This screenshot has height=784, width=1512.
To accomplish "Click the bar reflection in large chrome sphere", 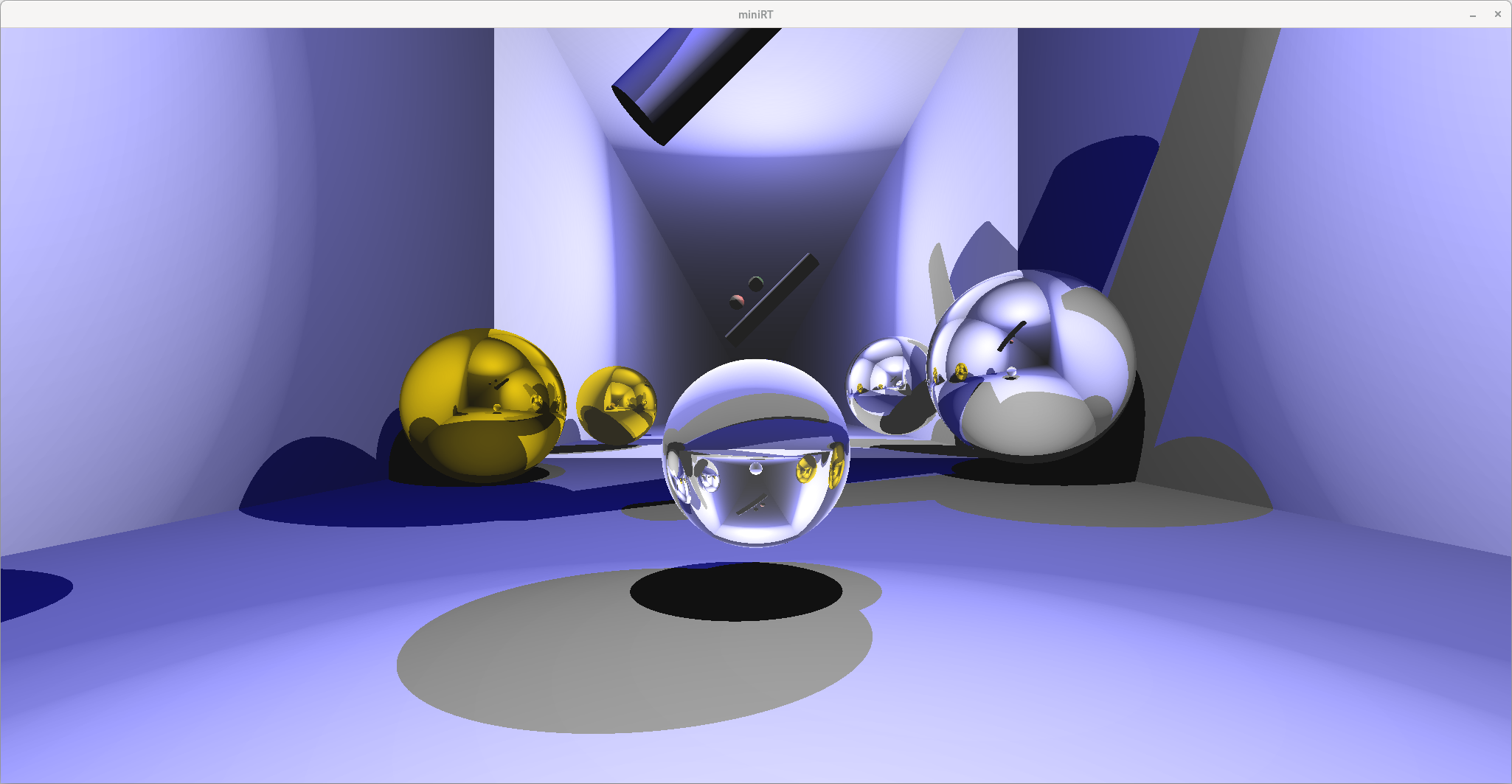I will [x=1012, y=336].
